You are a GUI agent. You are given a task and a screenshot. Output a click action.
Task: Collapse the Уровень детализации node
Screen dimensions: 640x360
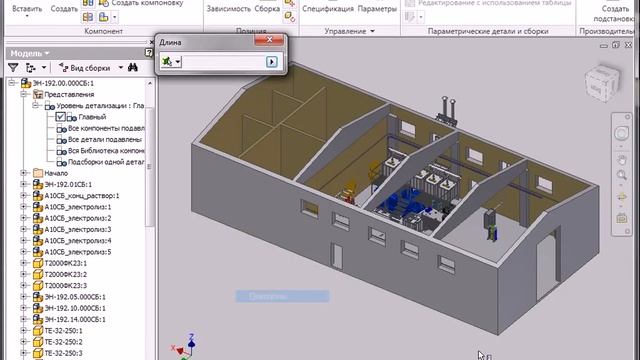click(36, 105)
